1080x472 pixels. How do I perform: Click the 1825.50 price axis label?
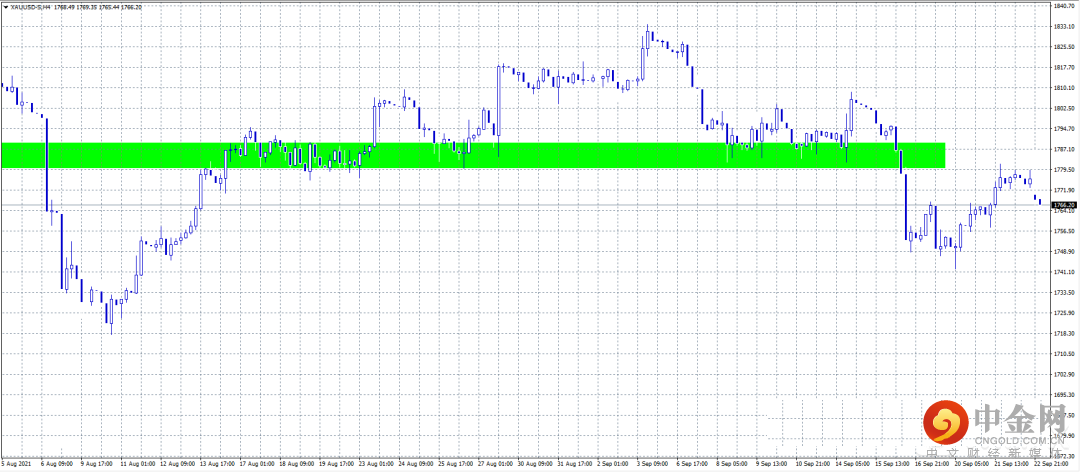(1065, 47)
